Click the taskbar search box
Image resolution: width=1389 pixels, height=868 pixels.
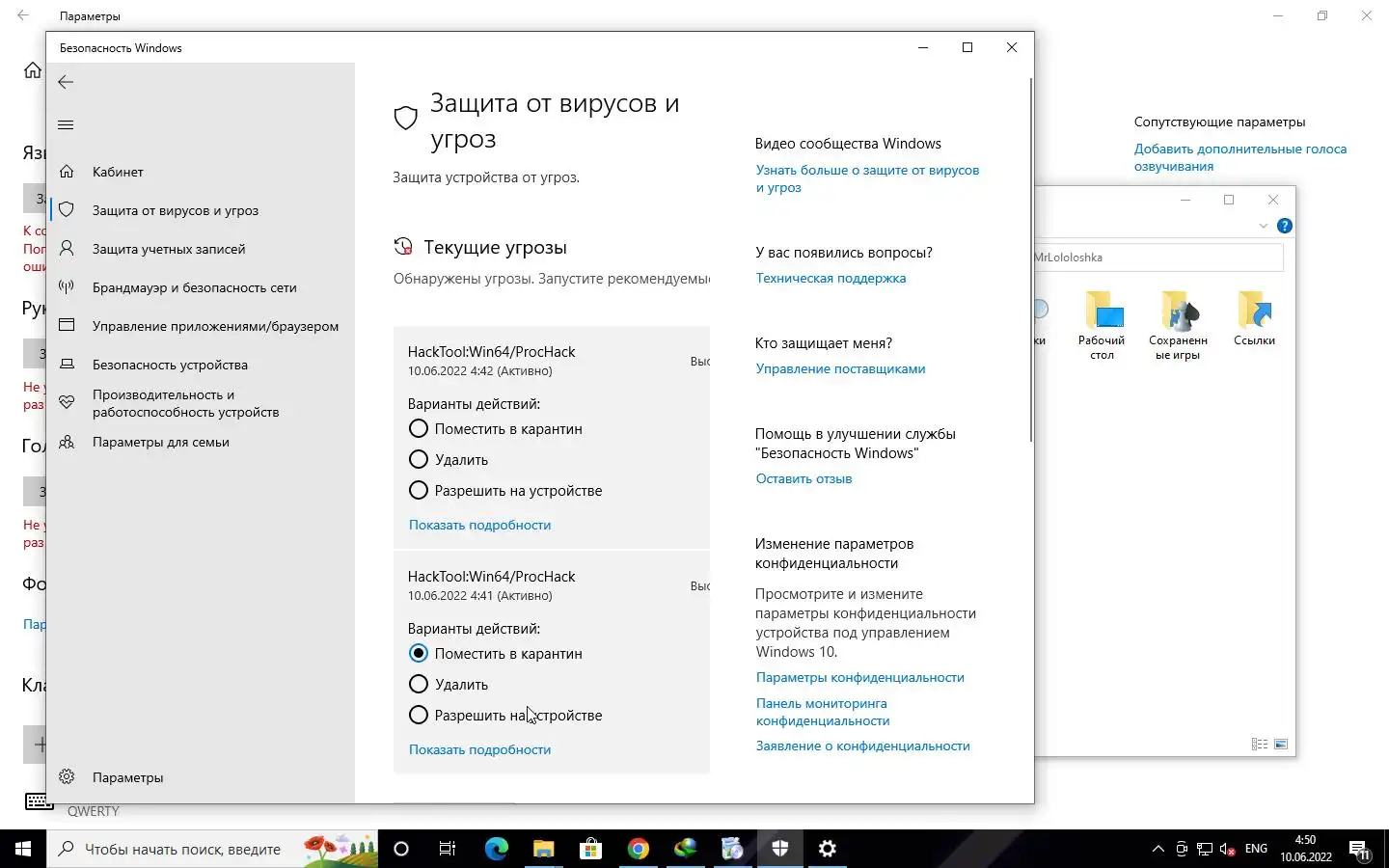(212, 849)
